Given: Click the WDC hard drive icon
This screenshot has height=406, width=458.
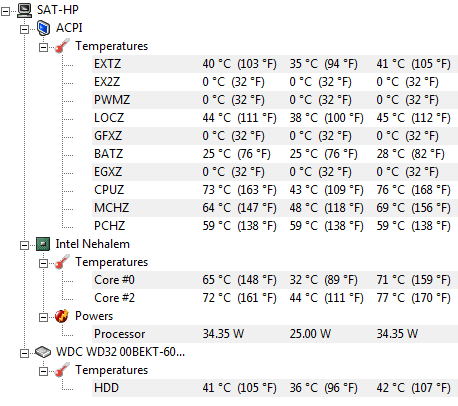Looking at the screenshot, I should (43, 352).
